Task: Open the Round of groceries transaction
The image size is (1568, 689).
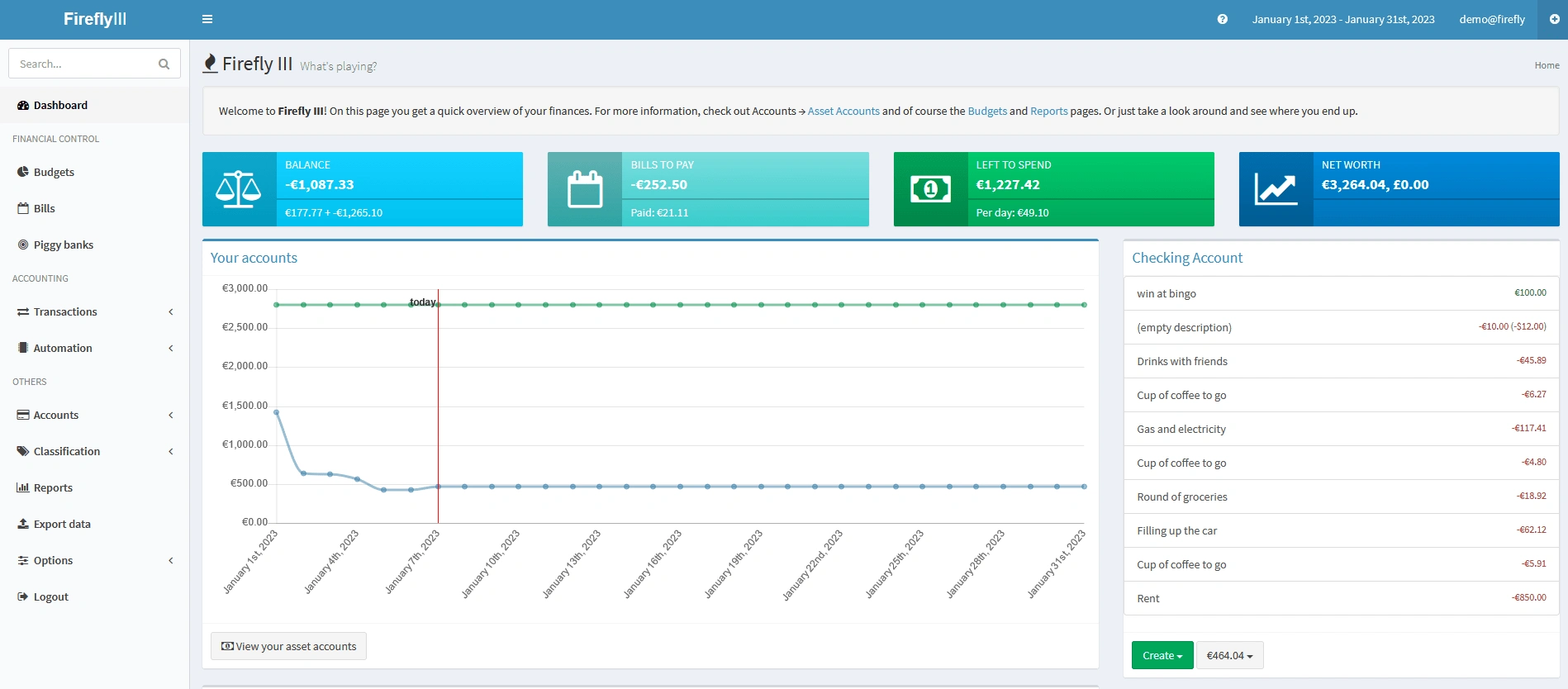Action: tap(1181, 497)
